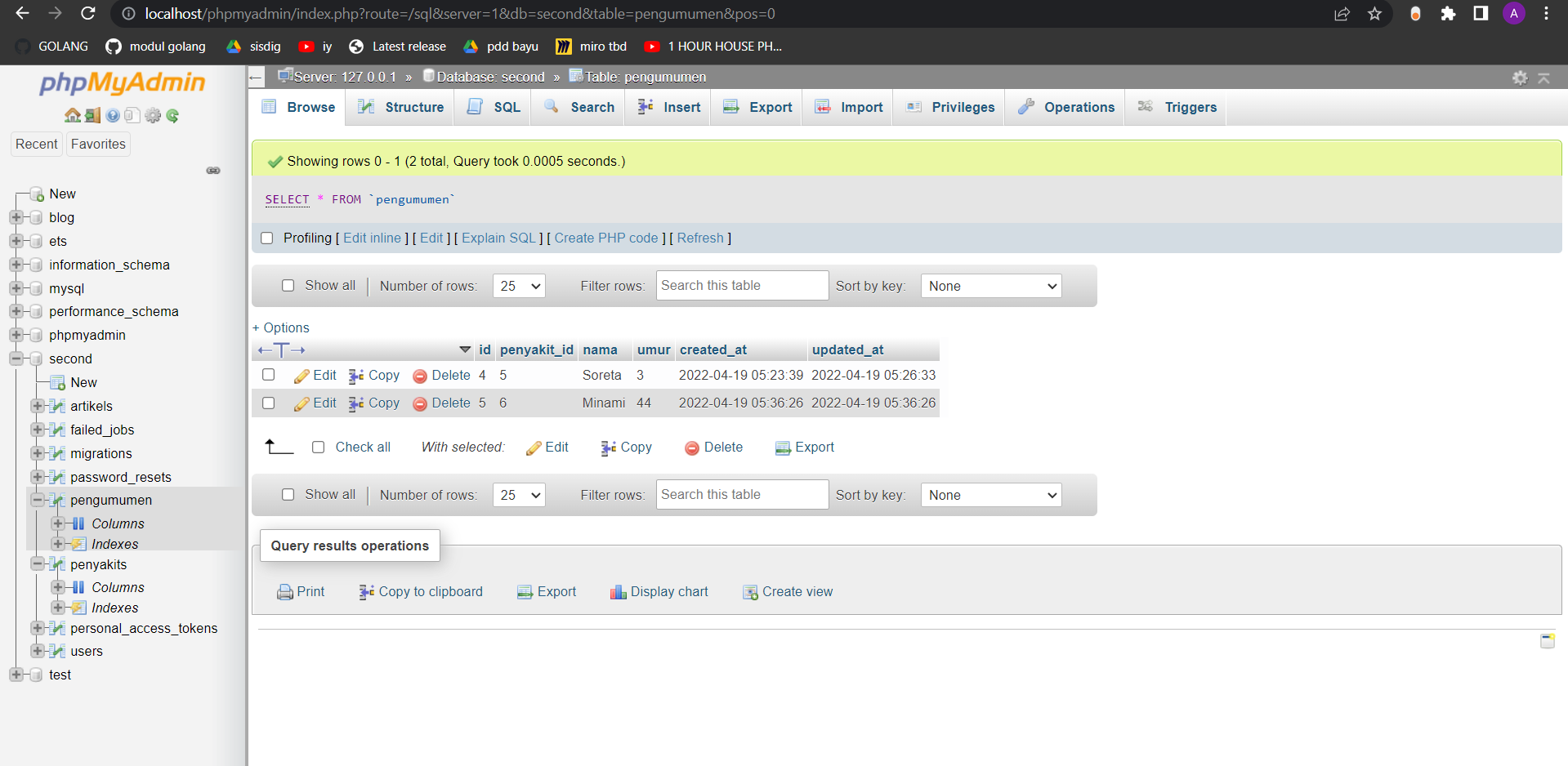The height and width of the screenshot is (766, 1568).
Task: Open the Print query results icon
Action: tap(284, 591)
